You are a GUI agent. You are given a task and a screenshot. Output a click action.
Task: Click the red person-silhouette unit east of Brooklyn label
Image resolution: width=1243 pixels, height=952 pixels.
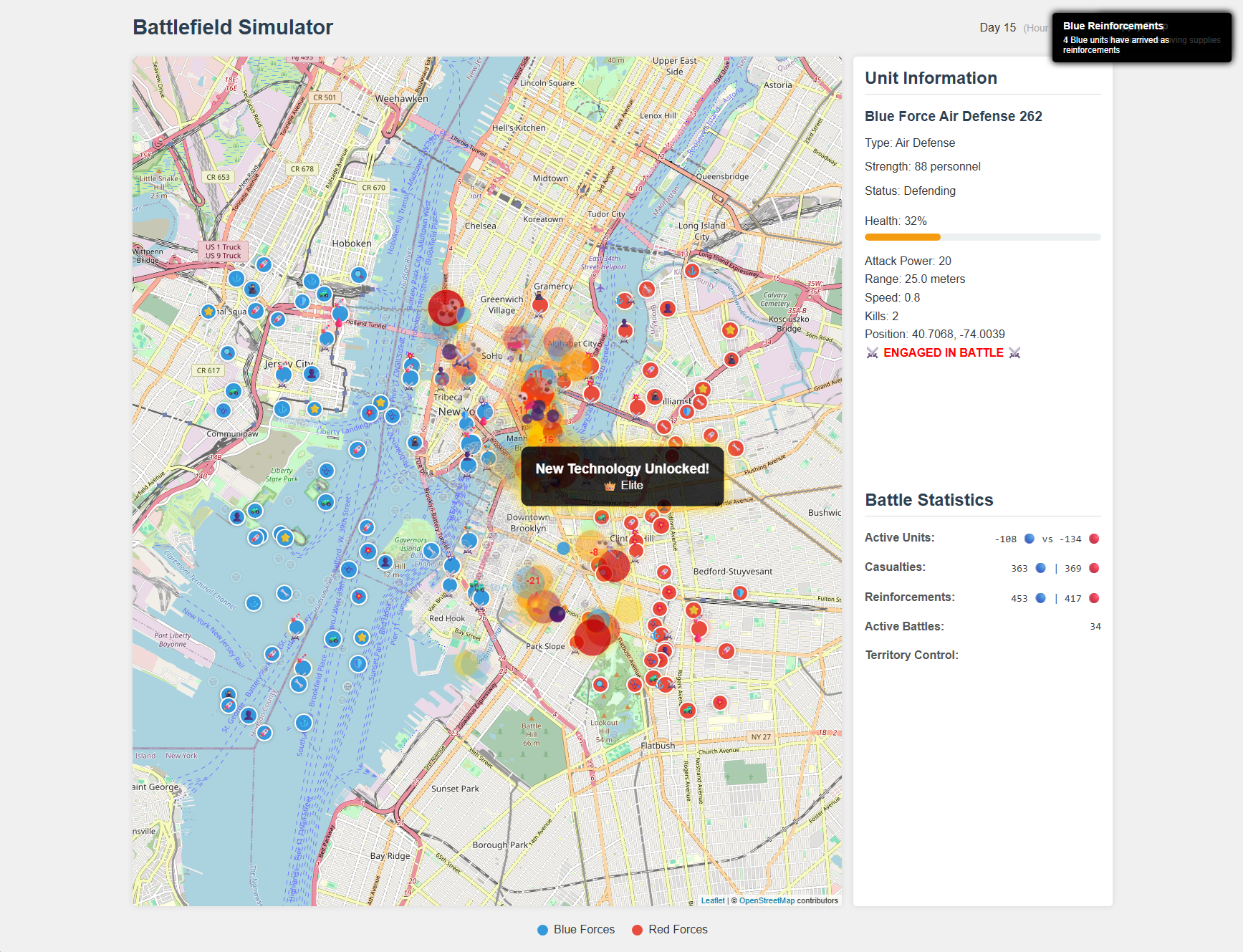pos(668,308)
